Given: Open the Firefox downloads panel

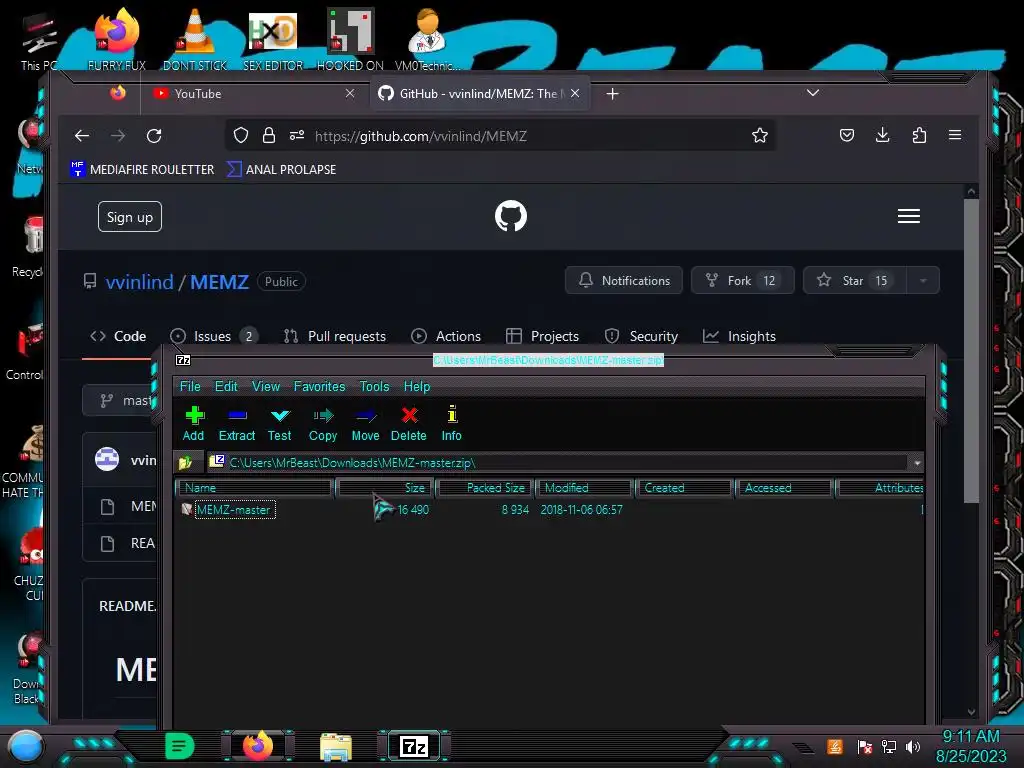Looking at the screenshot, I should tap(882, 135).
